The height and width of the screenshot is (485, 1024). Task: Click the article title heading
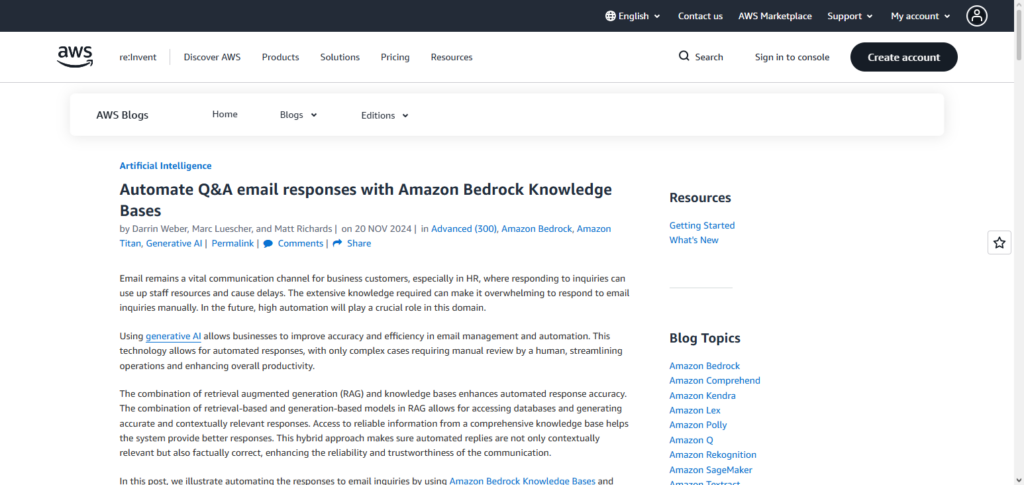(366, 200)
